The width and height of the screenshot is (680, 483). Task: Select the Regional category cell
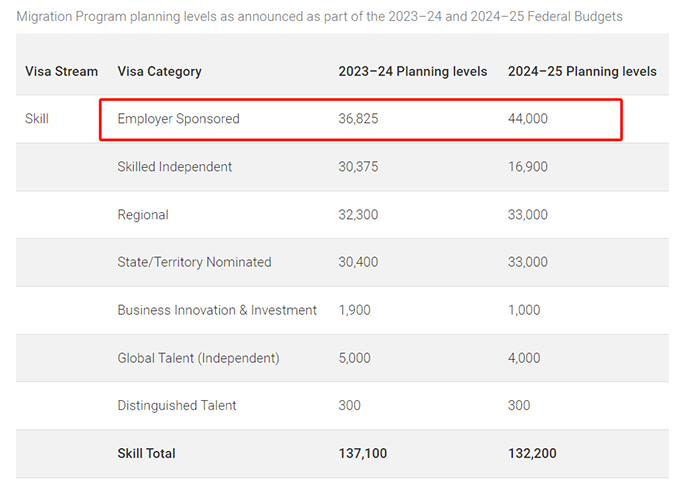point(143,215)
